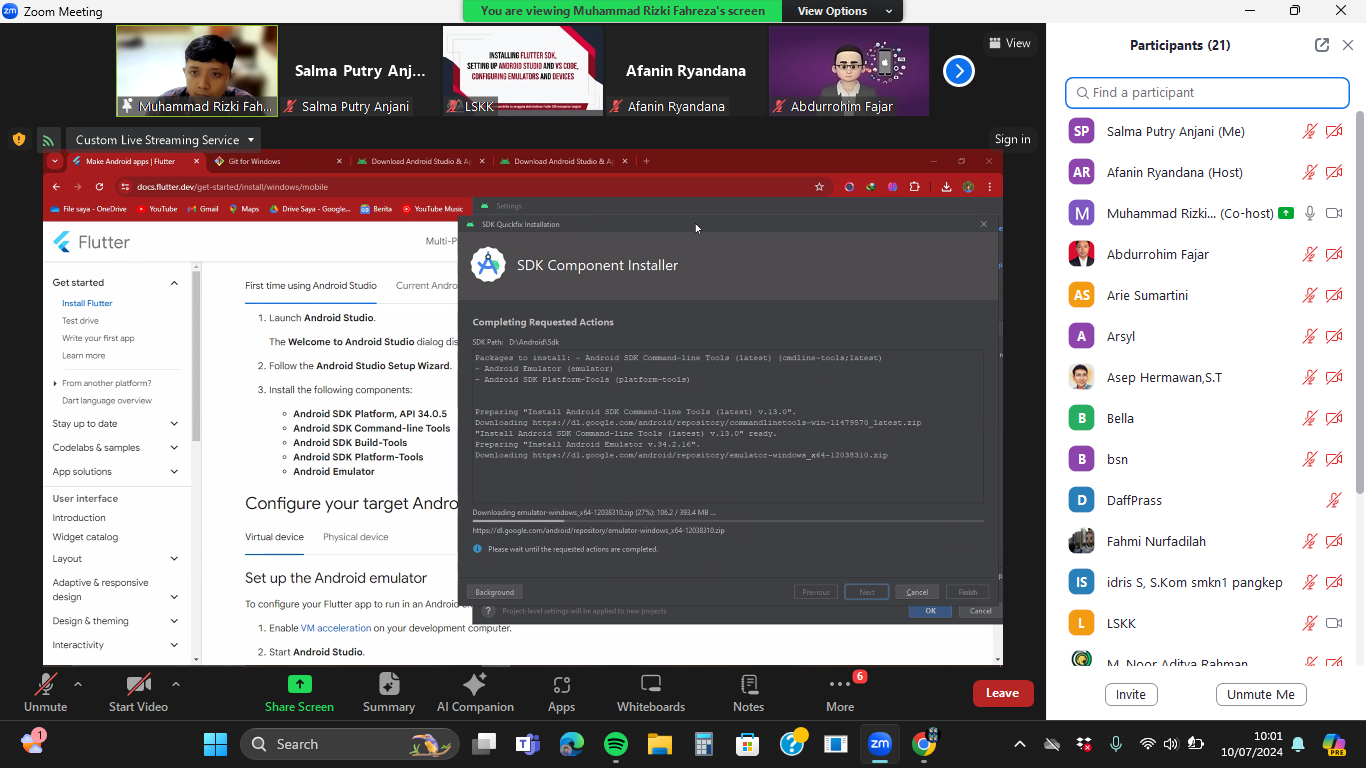Click the encryption shield icon
Screen dimensions: 1366x768
pos(19,140)
